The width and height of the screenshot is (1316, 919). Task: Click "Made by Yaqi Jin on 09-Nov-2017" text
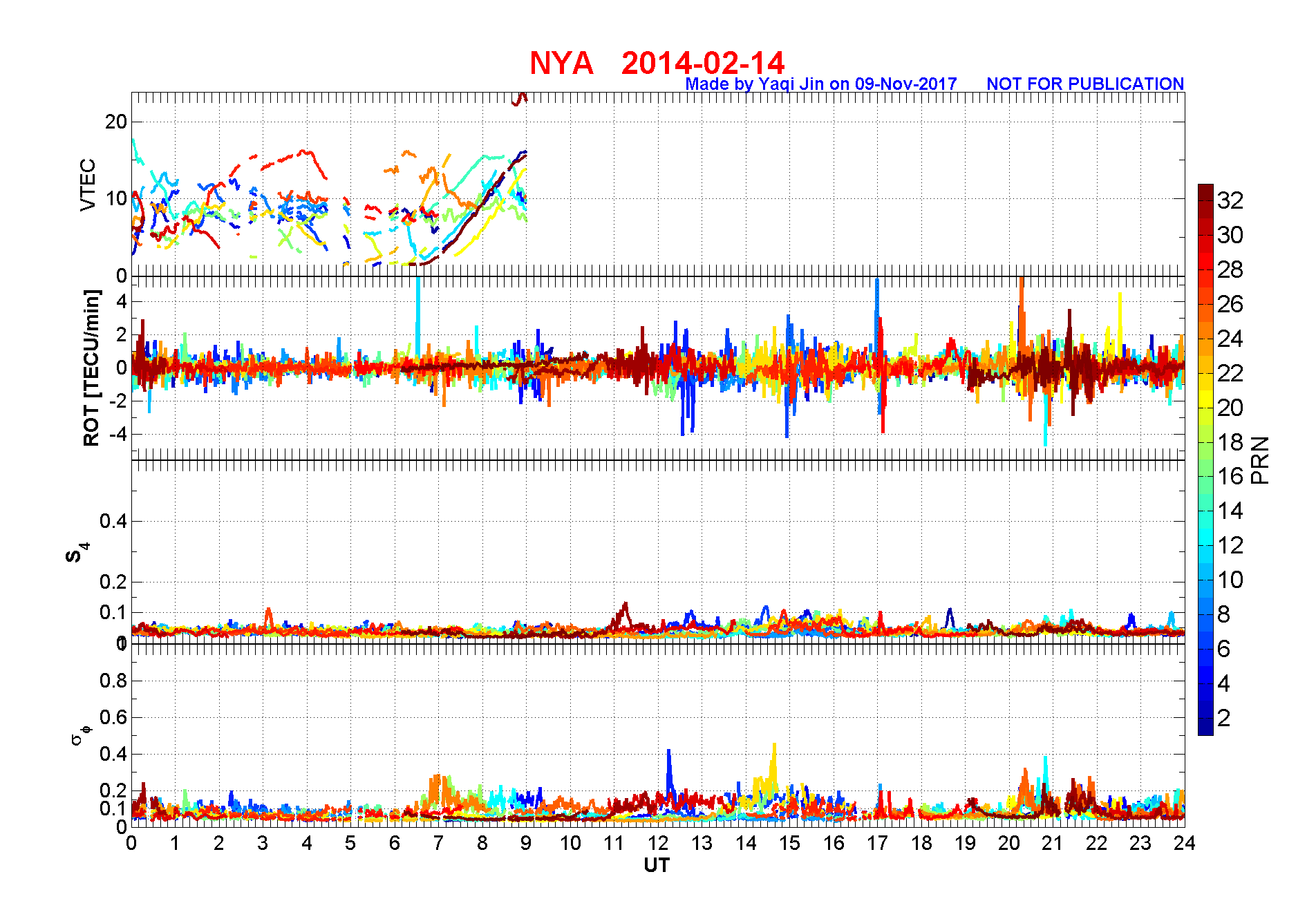821,84
